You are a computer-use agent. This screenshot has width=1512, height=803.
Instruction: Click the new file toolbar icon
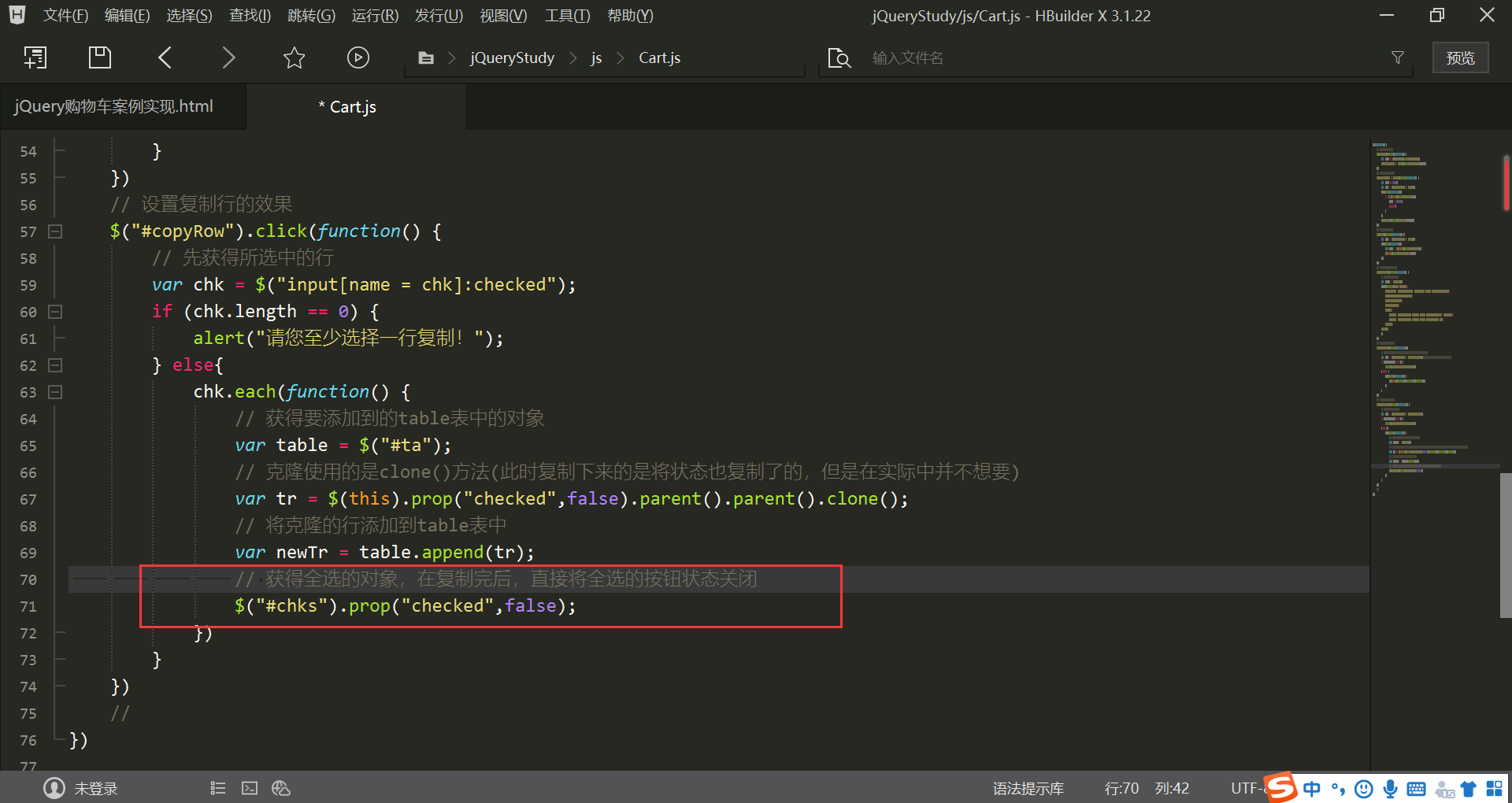(35, 57)
